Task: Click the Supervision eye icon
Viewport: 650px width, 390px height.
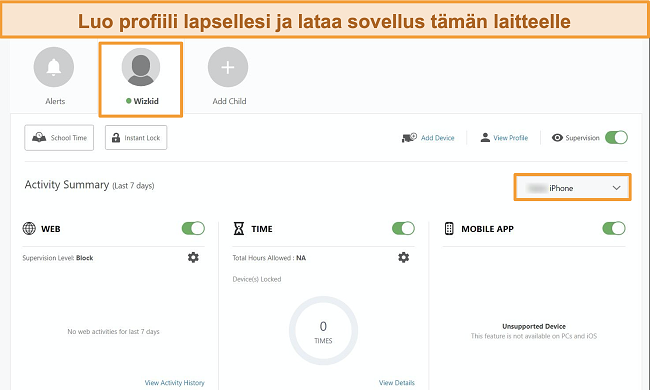Action: 557,138
